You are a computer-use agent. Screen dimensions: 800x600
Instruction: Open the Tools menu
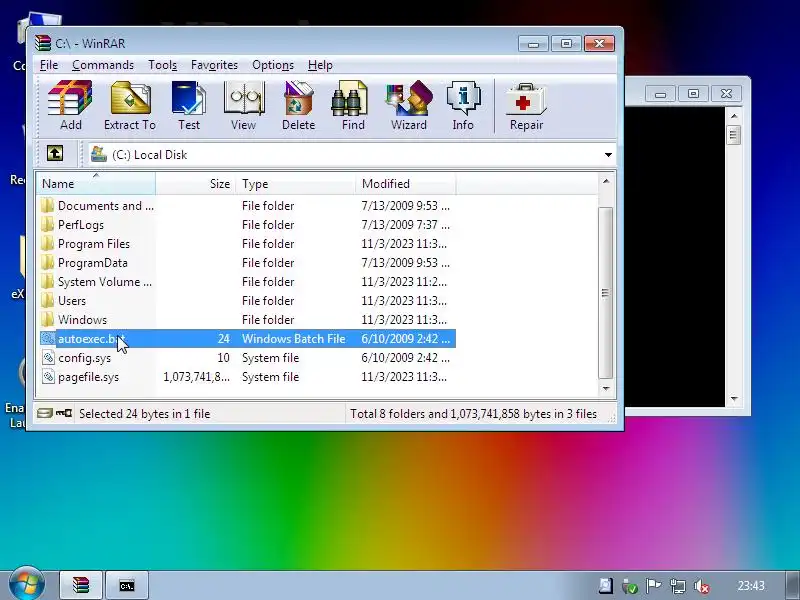coord(162,65)
